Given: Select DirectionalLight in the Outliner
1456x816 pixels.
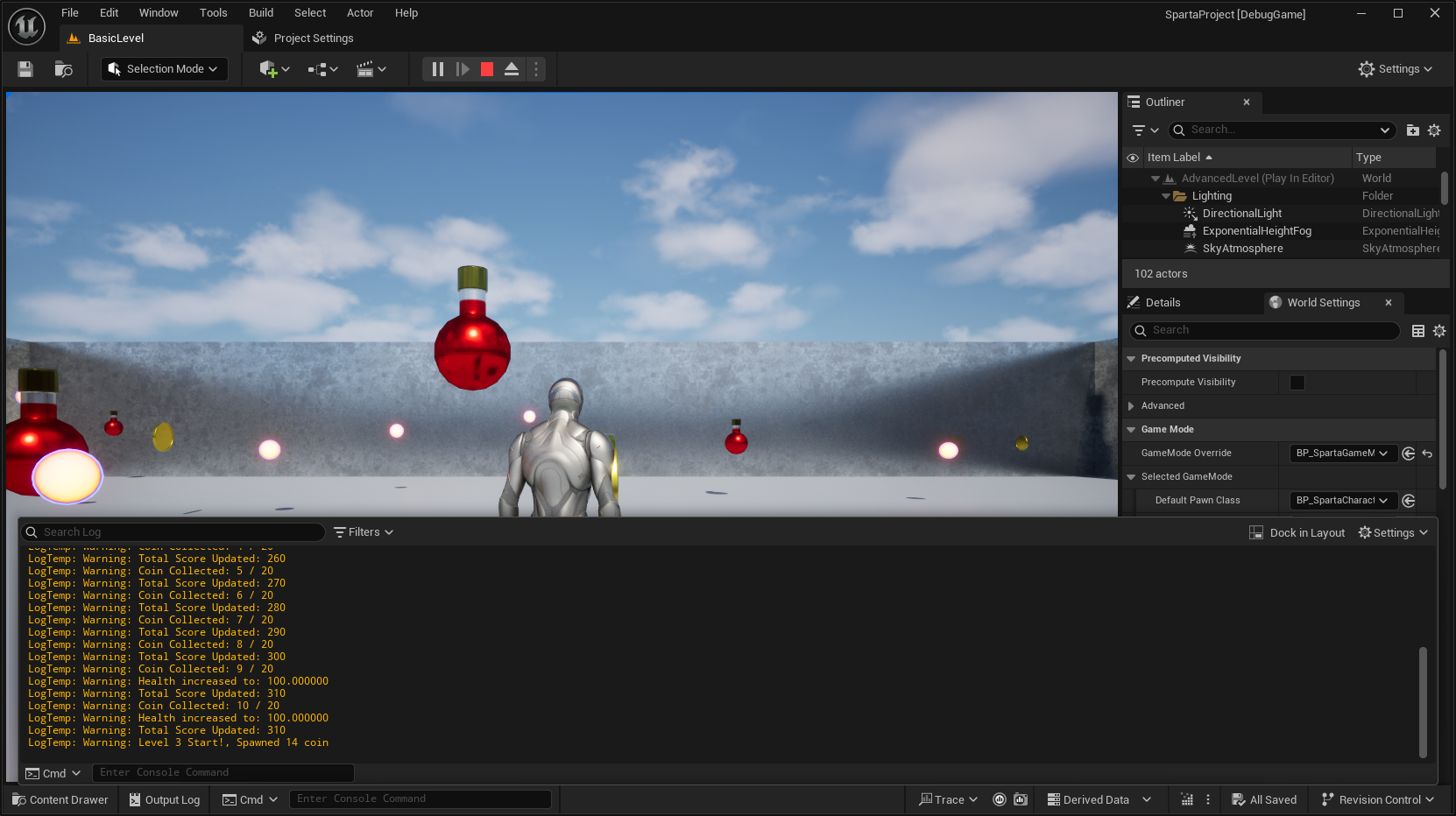Looking at the screenshot, I should tap(1241, 214).
